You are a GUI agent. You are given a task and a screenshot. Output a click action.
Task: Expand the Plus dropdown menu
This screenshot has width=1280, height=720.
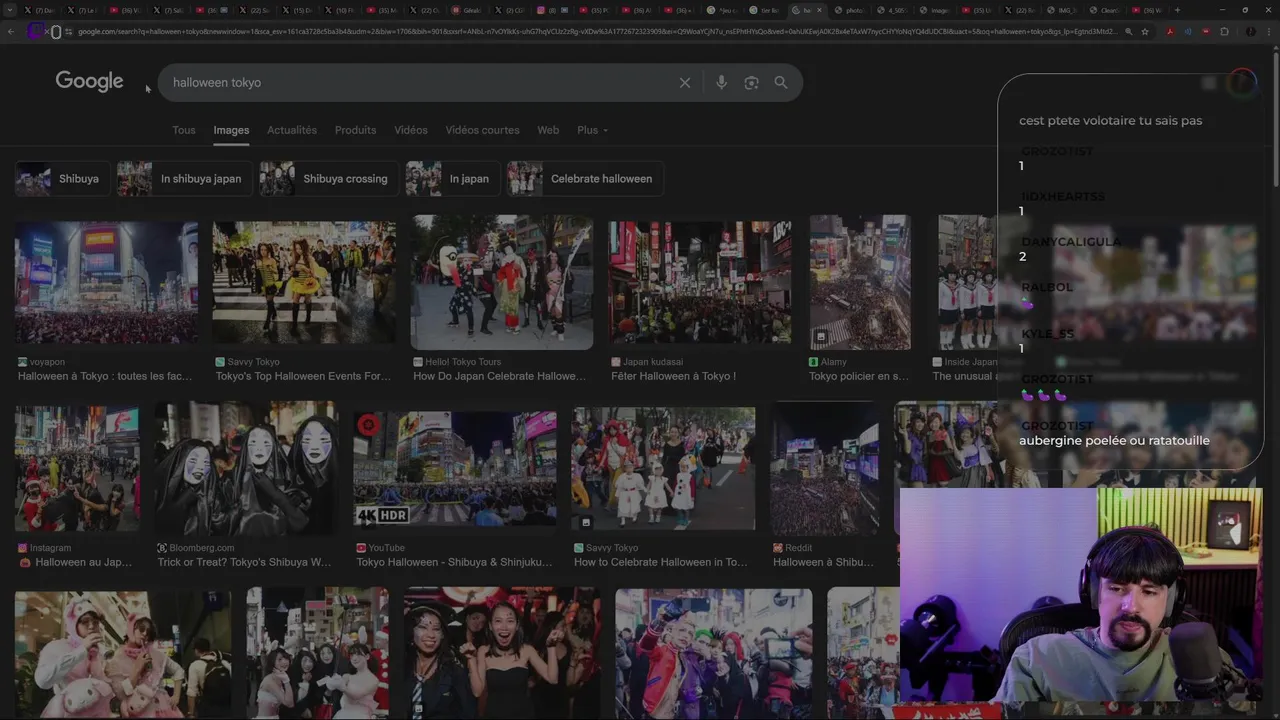tap(592, 130)
